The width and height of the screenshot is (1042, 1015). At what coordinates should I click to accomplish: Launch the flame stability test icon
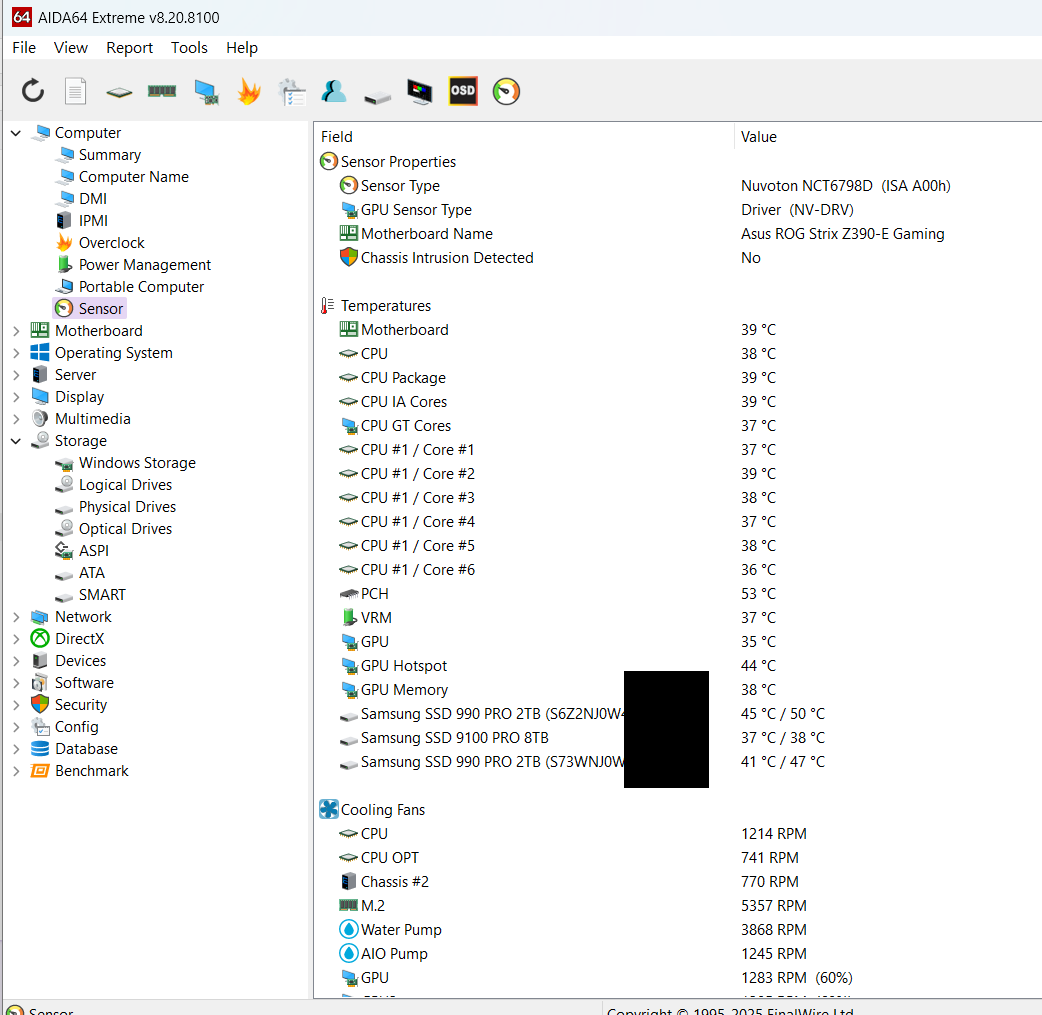tap(248, 92)
